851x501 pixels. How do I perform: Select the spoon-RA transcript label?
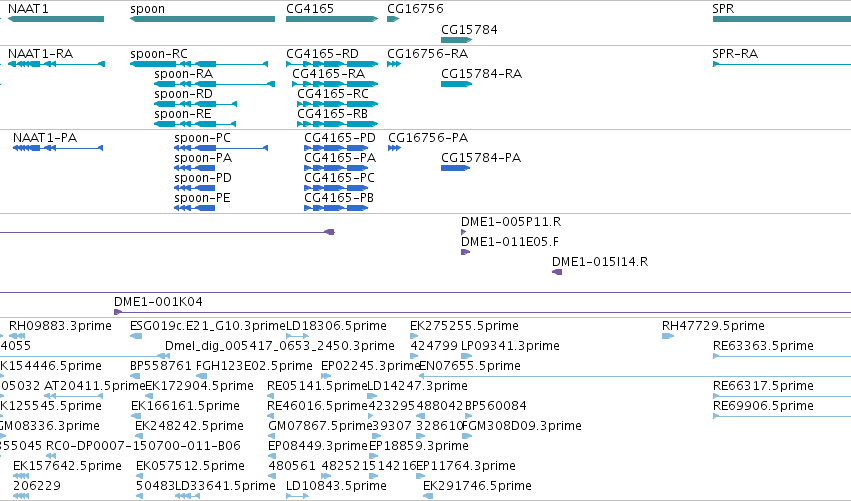click(183, 74)
